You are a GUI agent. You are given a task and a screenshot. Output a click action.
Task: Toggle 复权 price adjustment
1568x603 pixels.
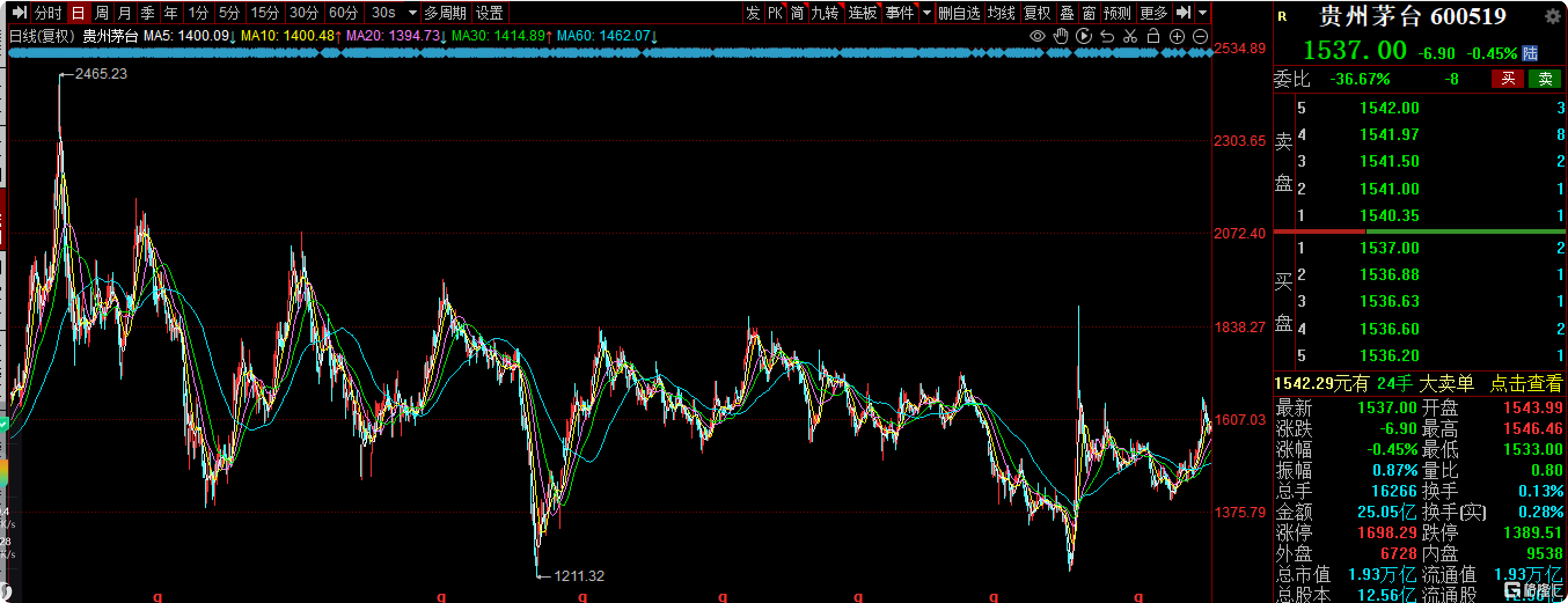point(1038,13)
